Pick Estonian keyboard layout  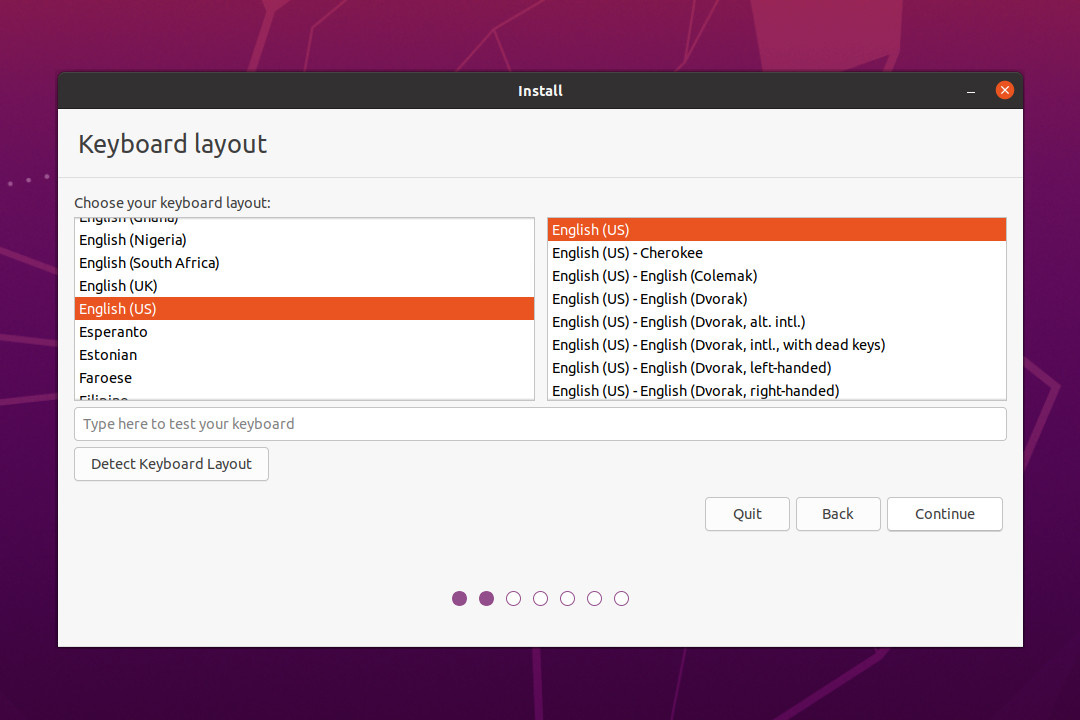tap(304, 355)
